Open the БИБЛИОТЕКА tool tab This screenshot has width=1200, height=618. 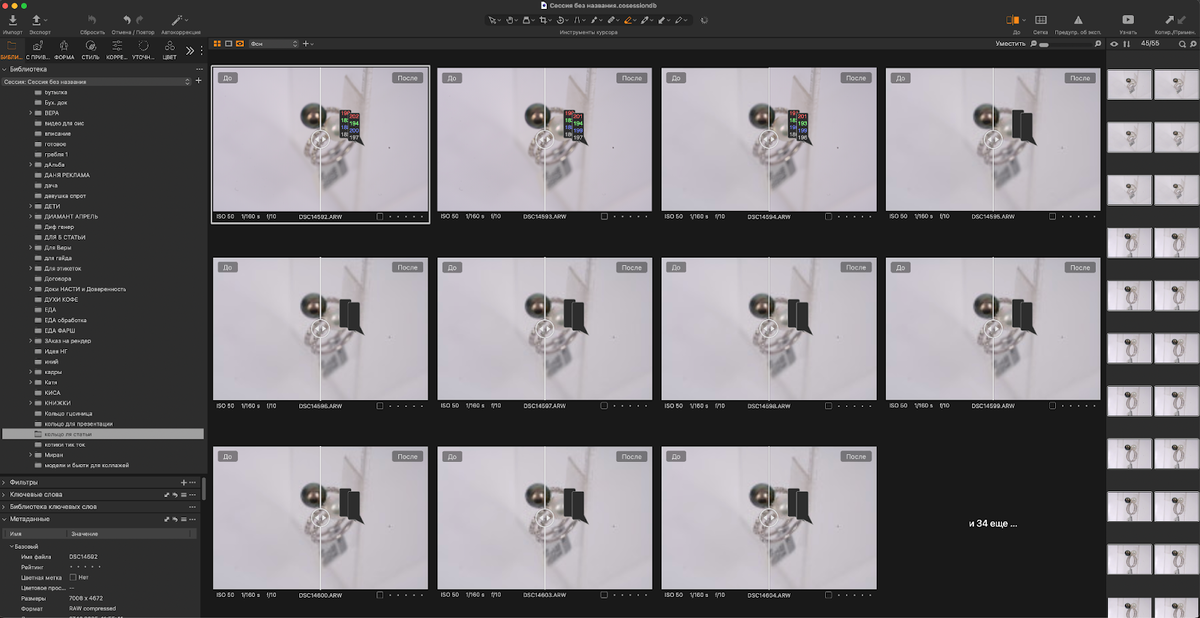tap(11, 49)
